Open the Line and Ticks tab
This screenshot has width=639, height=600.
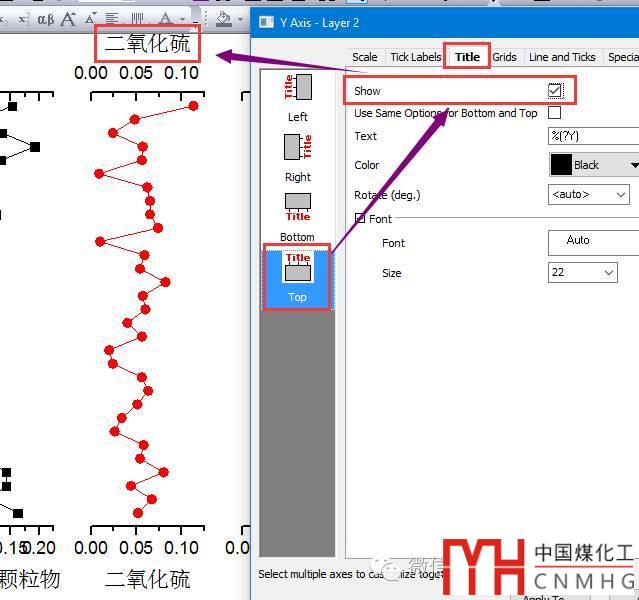pyautogui.click(x=562, y=57)
